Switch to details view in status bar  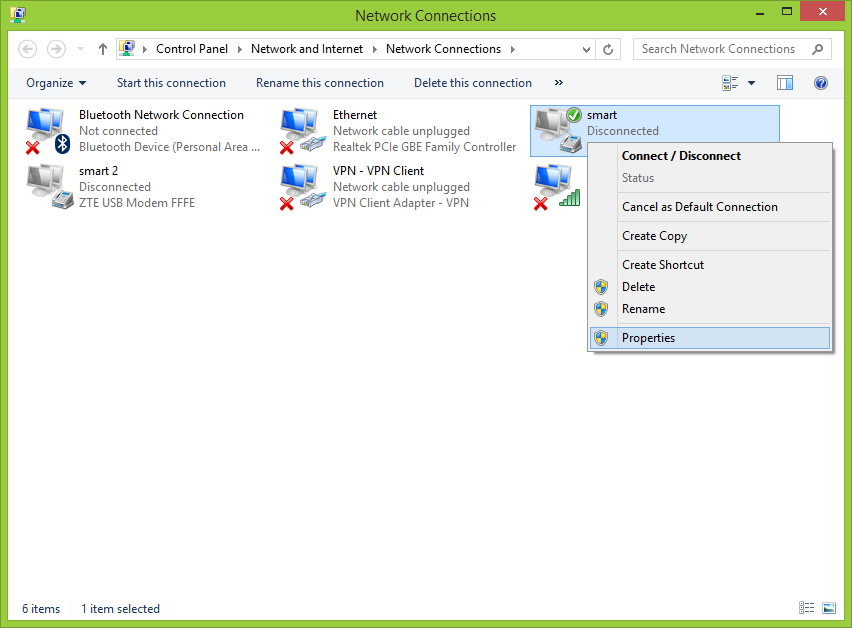(x=807, y=608)
